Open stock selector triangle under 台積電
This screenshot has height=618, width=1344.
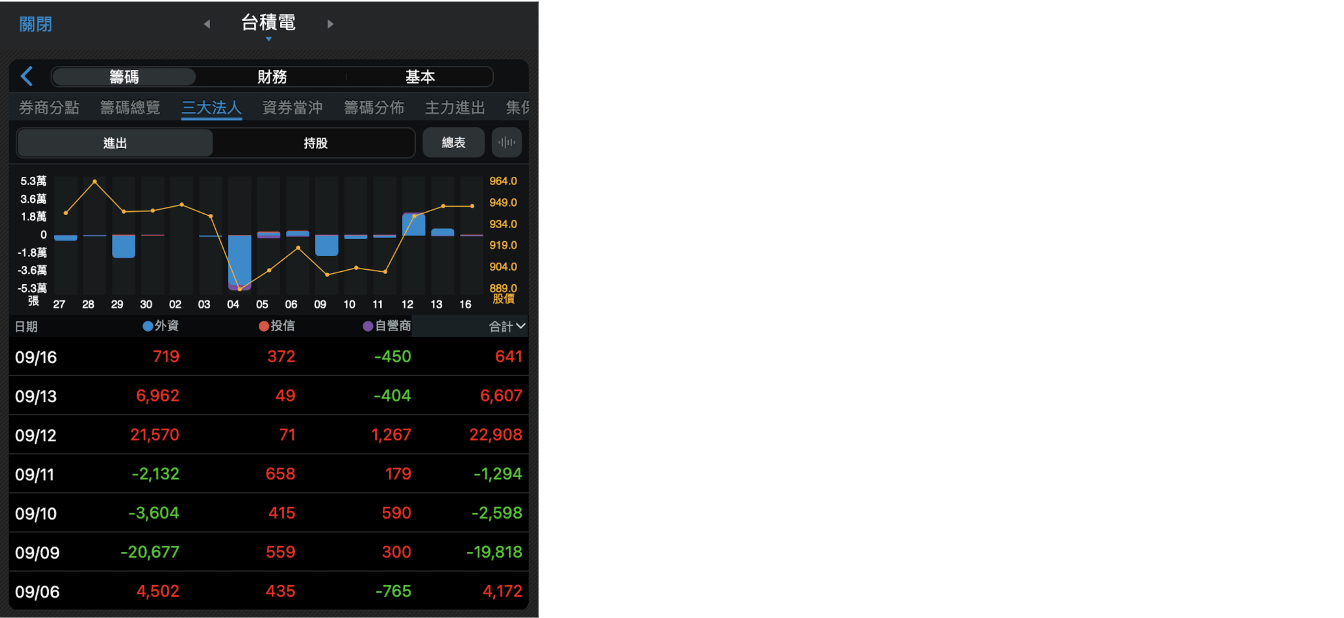click(x=268, y=40)
